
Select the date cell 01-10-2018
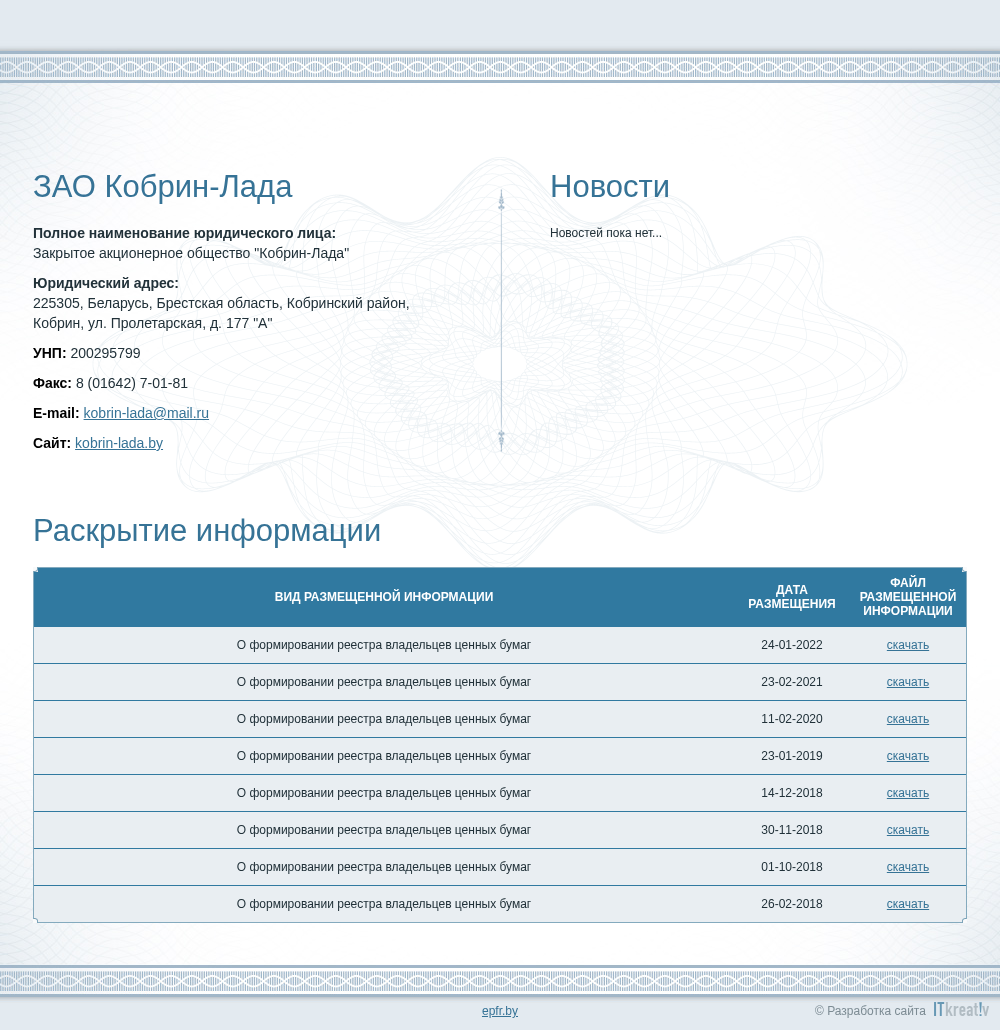tap(792, 867)
